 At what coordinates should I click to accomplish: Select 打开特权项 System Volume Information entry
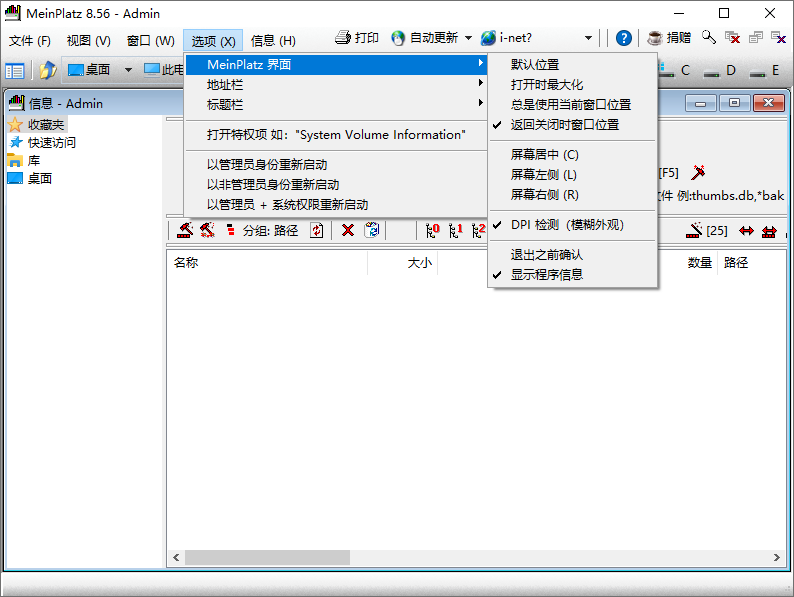pyautogui.click(x=336, y=135)
